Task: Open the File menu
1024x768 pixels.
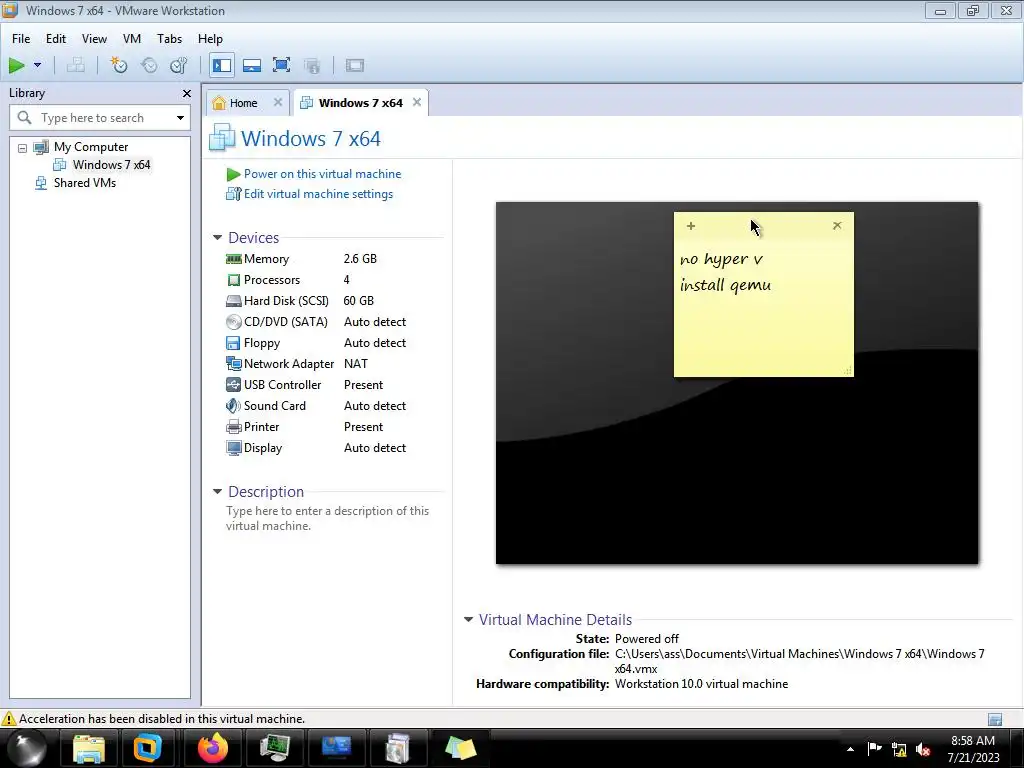Action: (x=21, y=39)
